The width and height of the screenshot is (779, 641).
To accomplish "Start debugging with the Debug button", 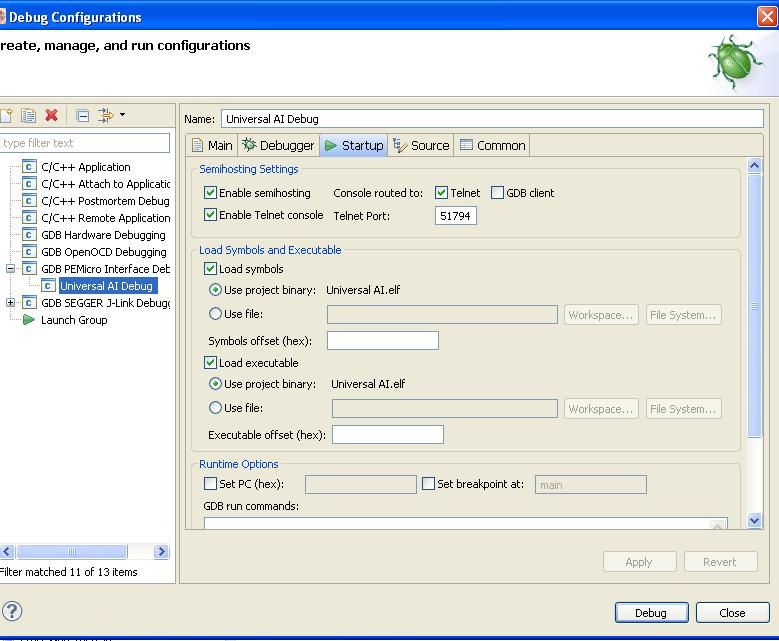I will click(x=651, y=613).
